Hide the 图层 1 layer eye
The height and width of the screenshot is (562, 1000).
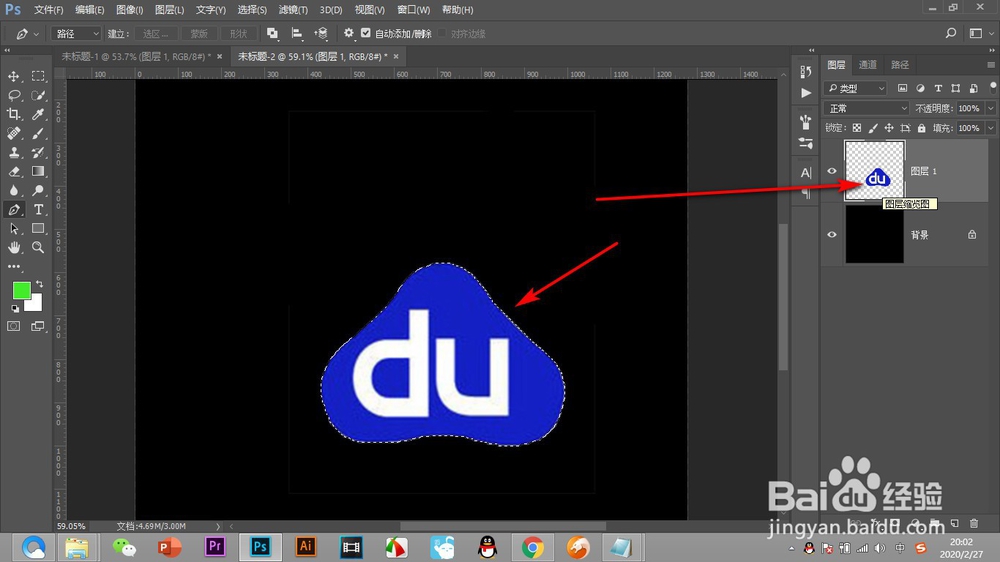click(x=832, y=171)
